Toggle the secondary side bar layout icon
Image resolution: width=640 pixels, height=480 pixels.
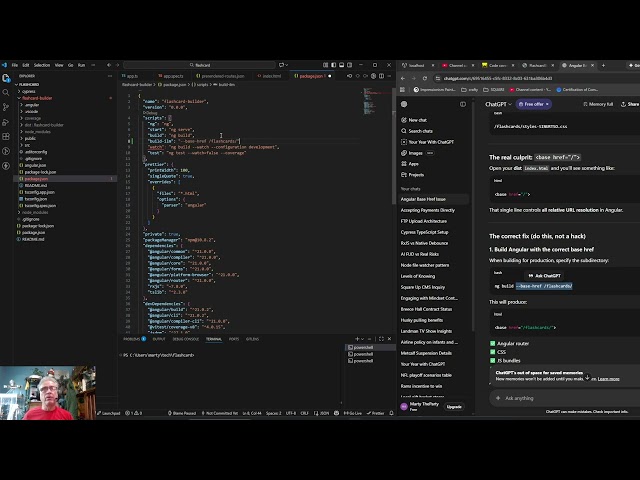[349, 65]
